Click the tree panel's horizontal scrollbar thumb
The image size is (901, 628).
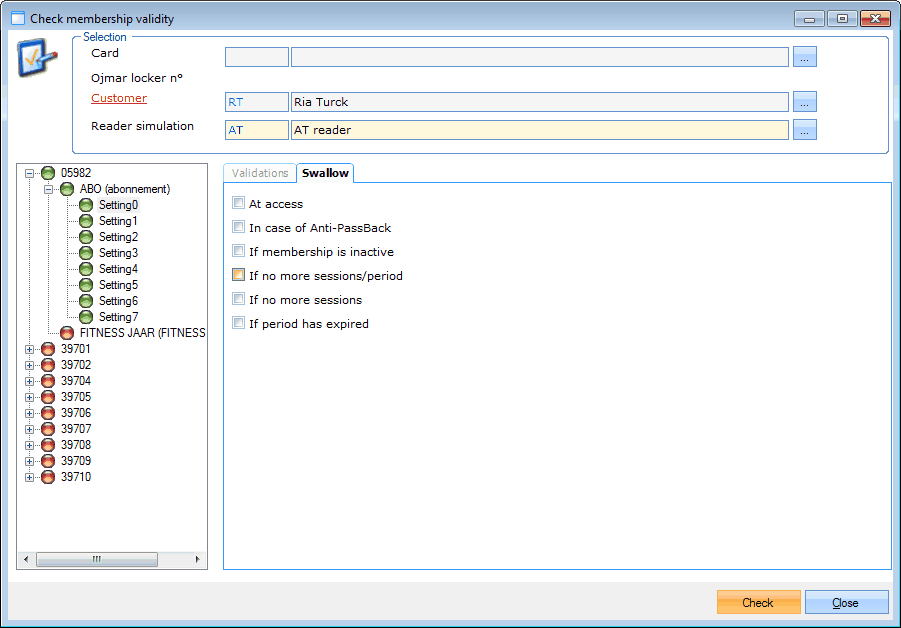pyautogui.click(x=96, y=560)
